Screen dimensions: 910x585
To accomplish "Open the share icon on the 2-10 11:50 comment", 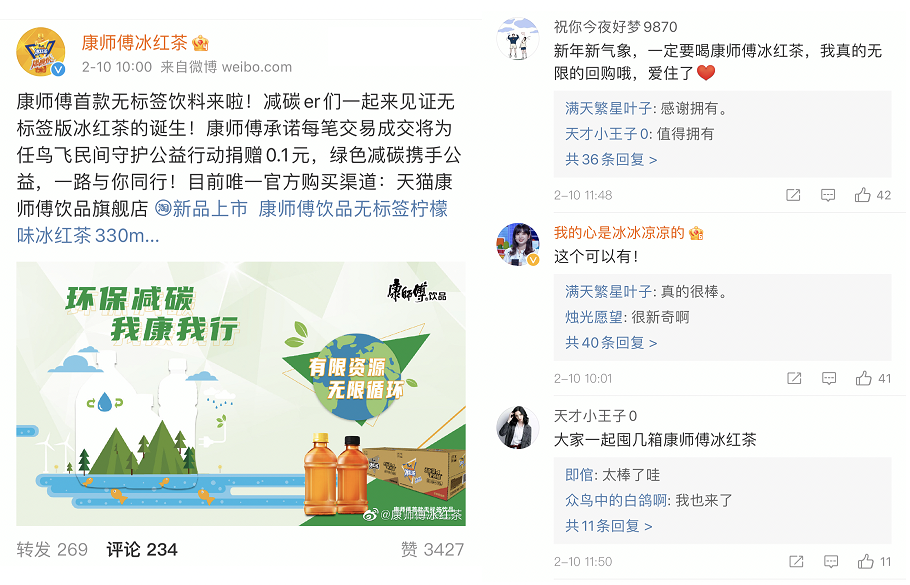I will pos(796,561).
